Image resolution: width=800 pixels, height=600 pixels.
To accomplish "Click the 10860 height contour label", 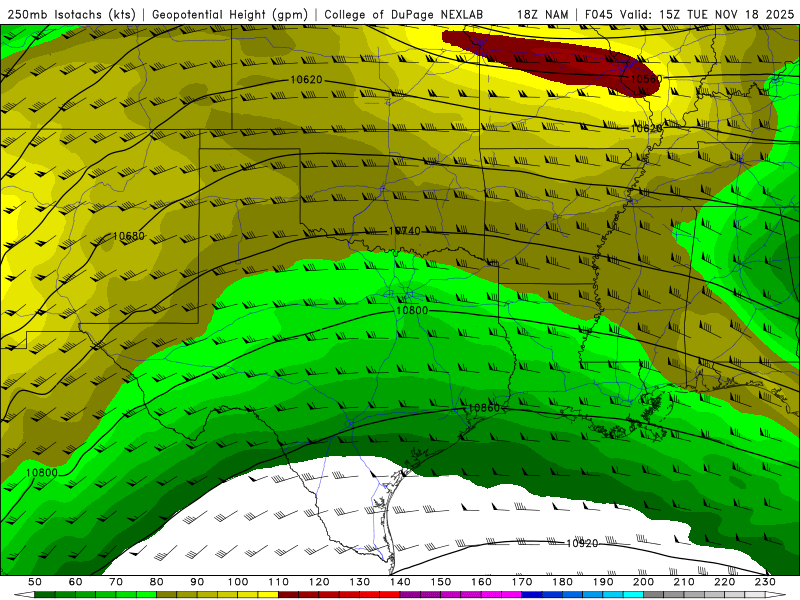I will coord(484,408).
